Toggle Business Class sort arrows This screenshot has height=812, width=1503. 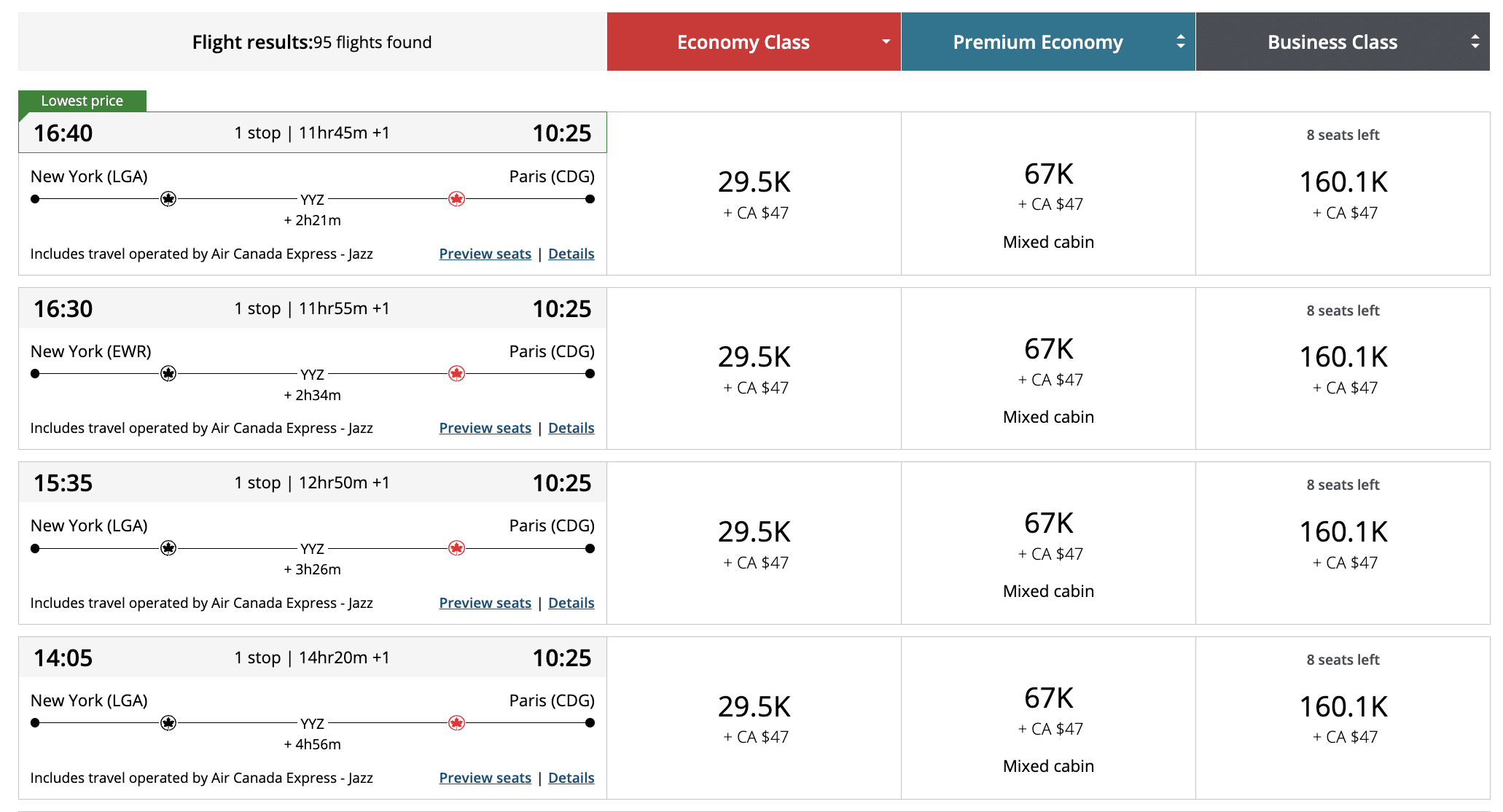1475,42
